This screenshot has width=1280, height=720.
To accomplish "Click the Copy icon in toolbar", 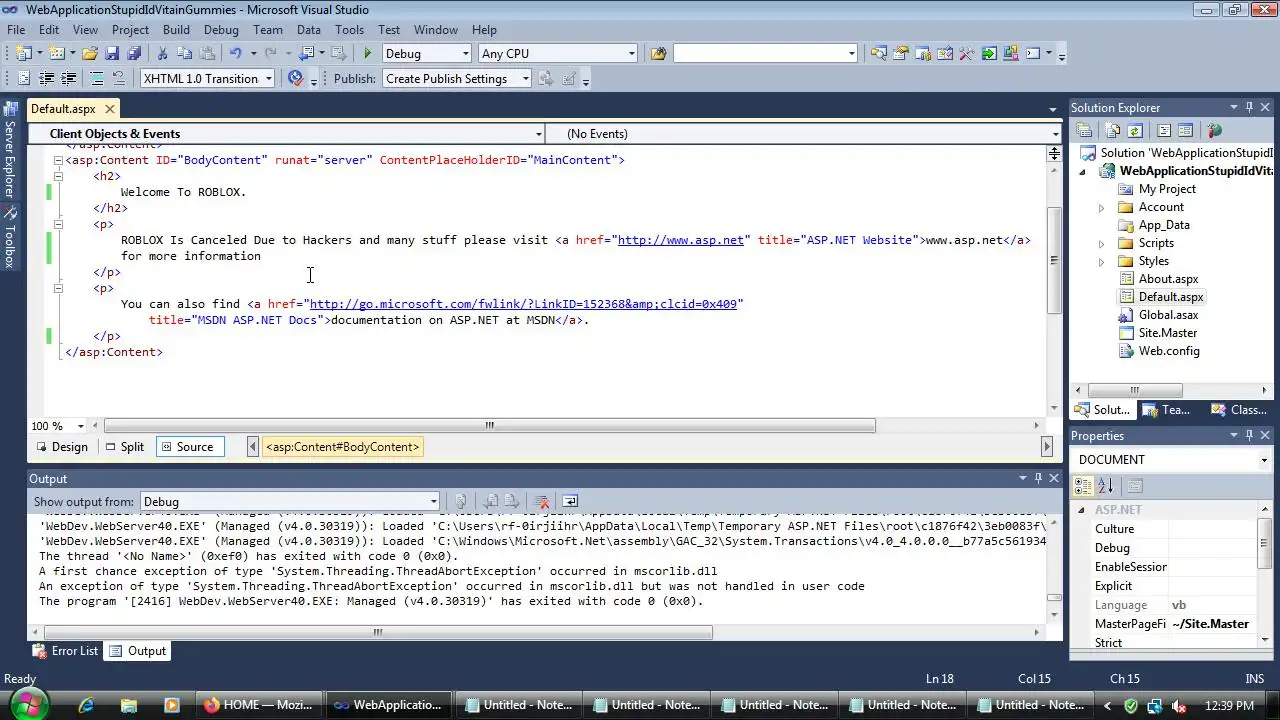I will point(184,53).
